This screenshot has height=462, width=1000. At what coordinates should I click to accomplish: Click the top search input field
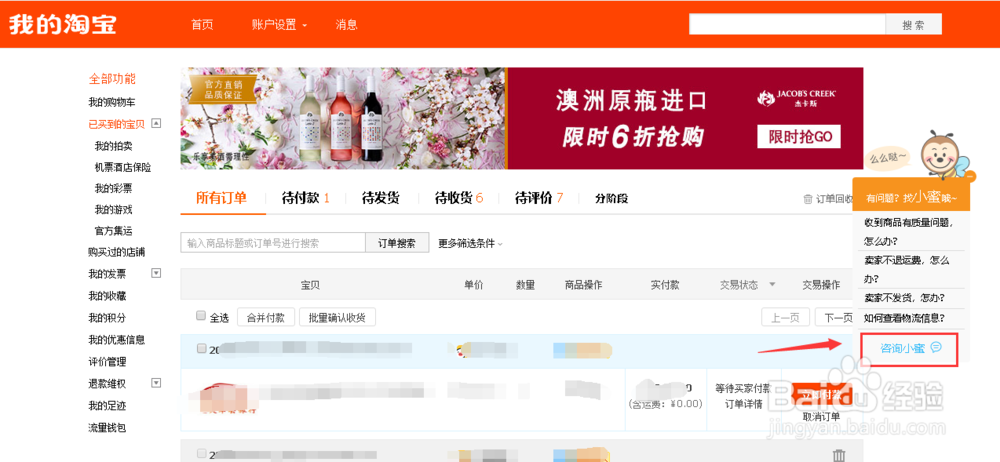coord(787,24)
